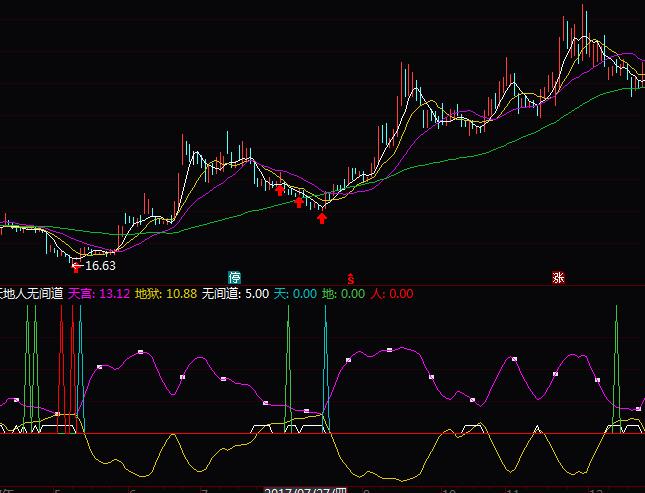Select the middle red arrow of the three-arrow cluster
This screenshot has height=493, width=645.
[x=298, y=202]
